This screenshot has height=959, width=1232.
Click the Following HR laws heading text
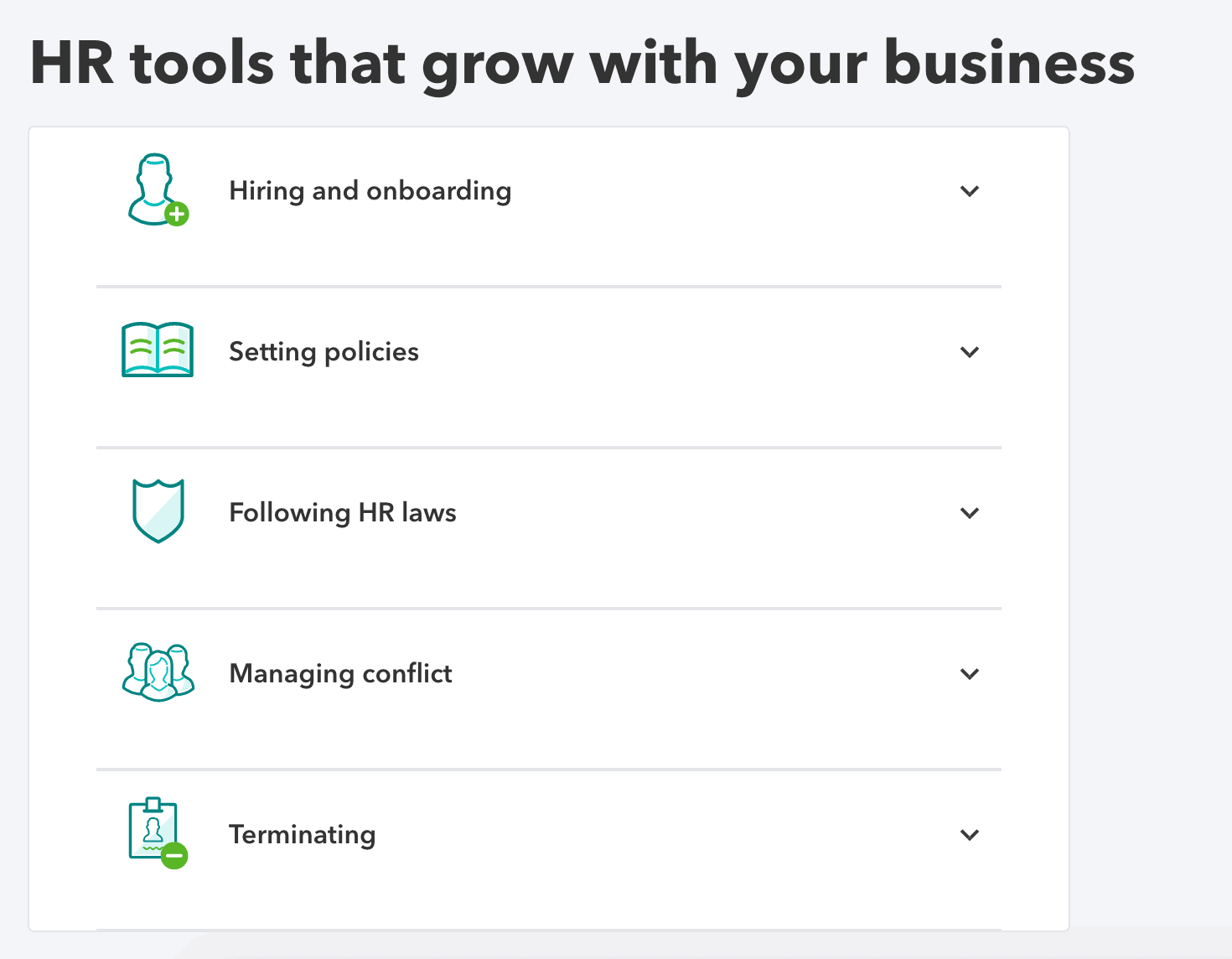[x=342, y=512]
